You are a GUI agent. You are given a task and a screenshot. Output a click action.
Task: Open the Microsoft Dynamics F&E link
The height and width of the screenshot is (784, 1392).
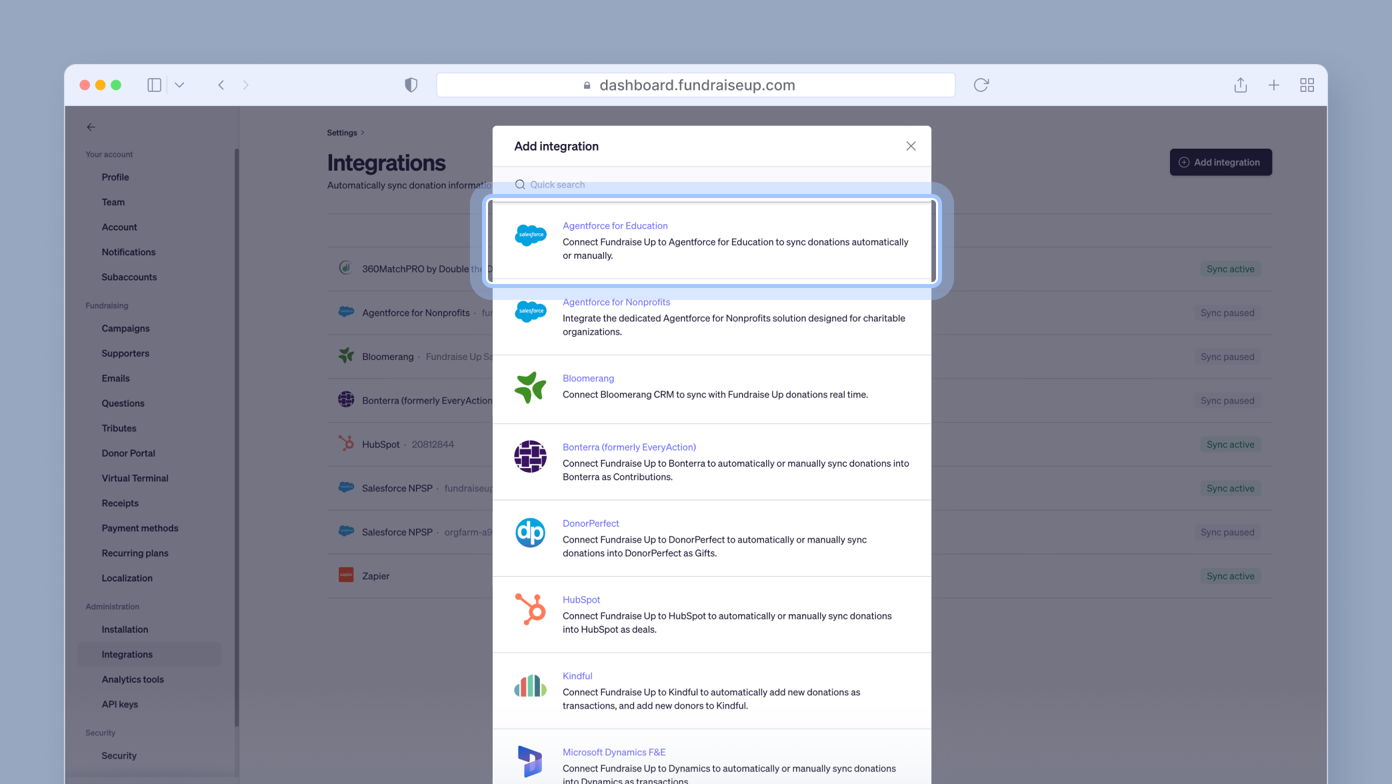(x=614, y=752)
